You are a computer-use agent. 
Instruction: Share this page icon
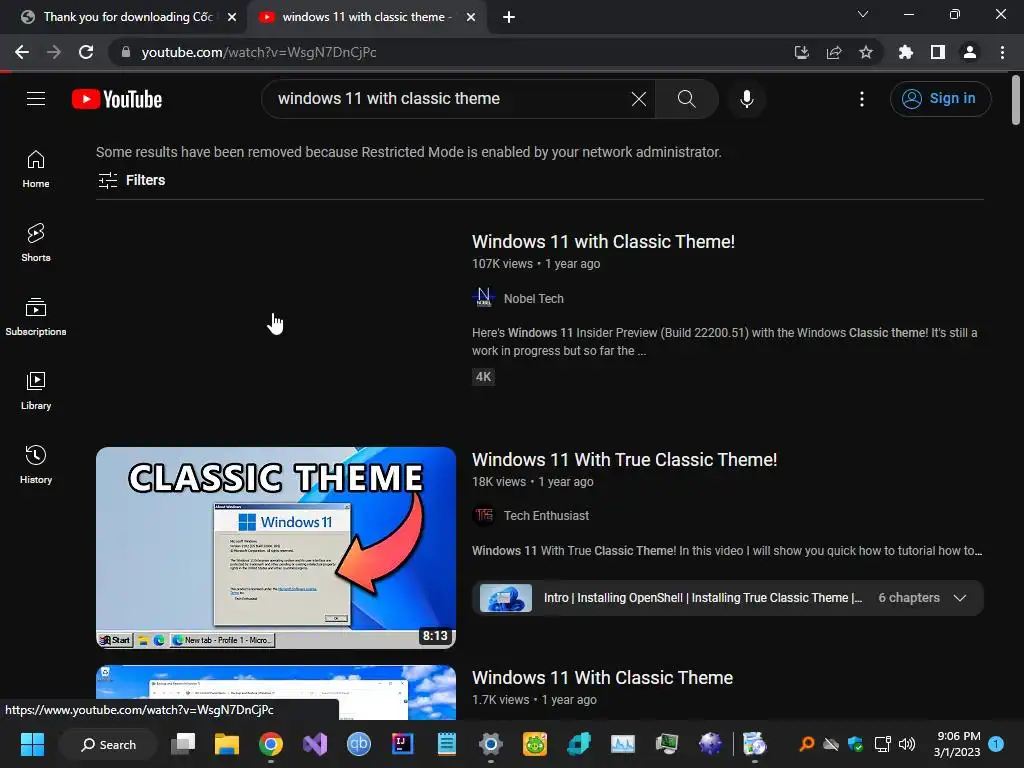coord(834,52)
